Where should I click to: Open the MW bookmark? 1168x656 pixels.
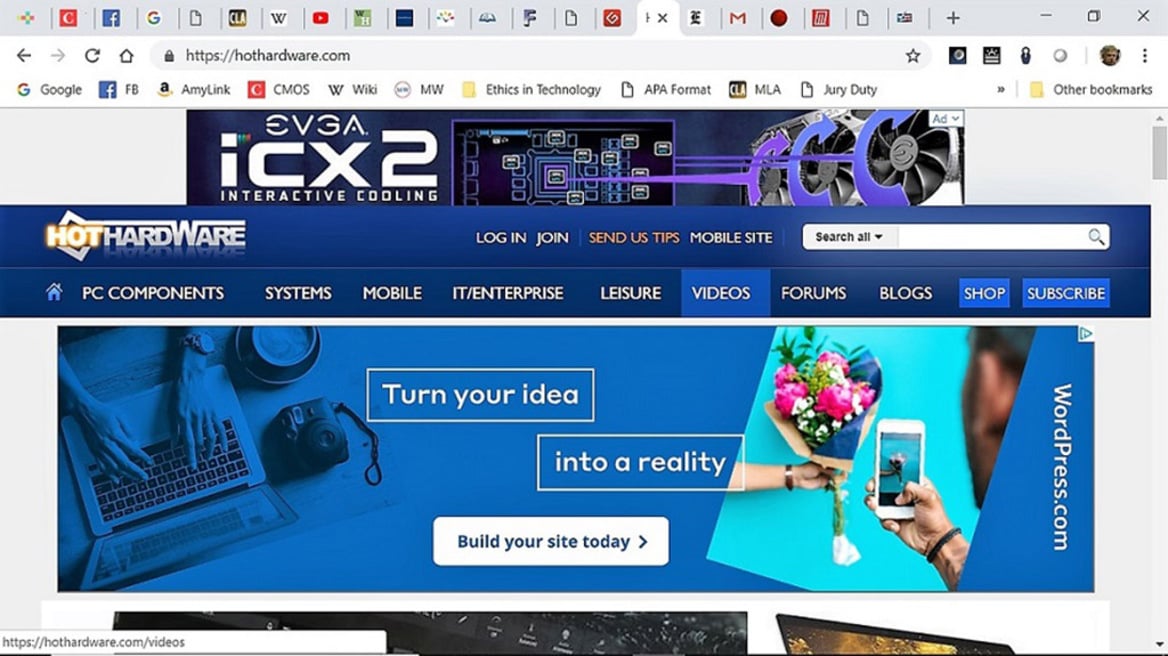click(419, 89)
